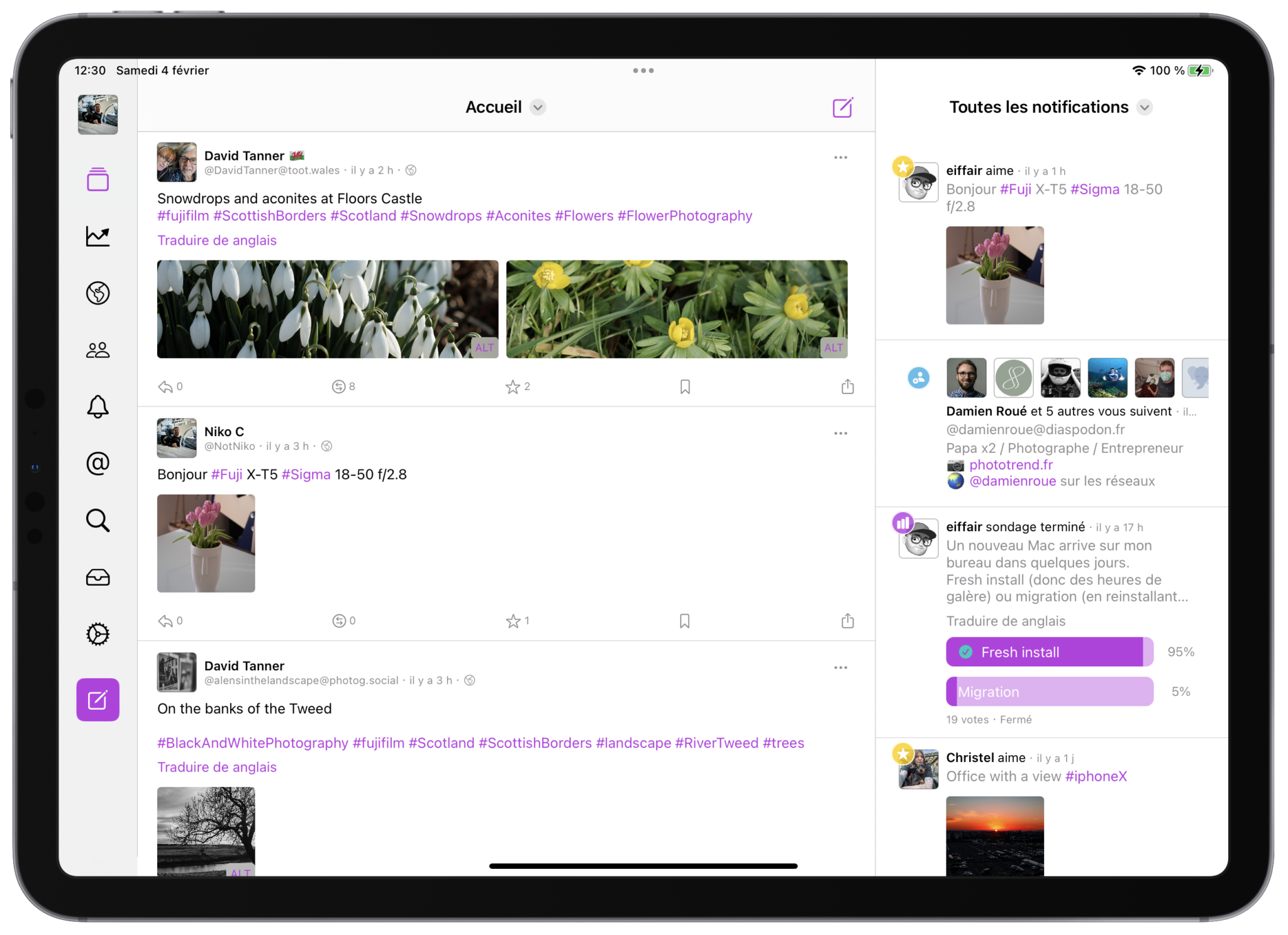The image size is (1288, 935).
Task: Bookmark Niko C's Fuji X-T5 post
Action: [x=686, y=622]
